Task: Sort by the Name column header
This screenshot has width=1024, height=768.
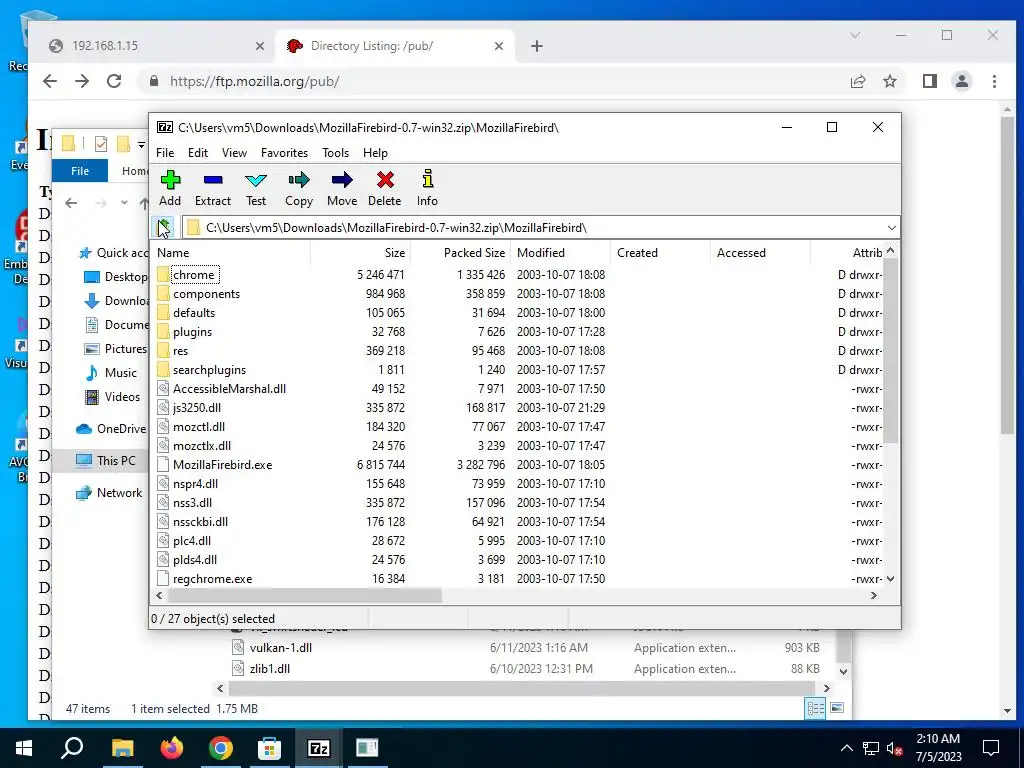Action: coord(231,253)
